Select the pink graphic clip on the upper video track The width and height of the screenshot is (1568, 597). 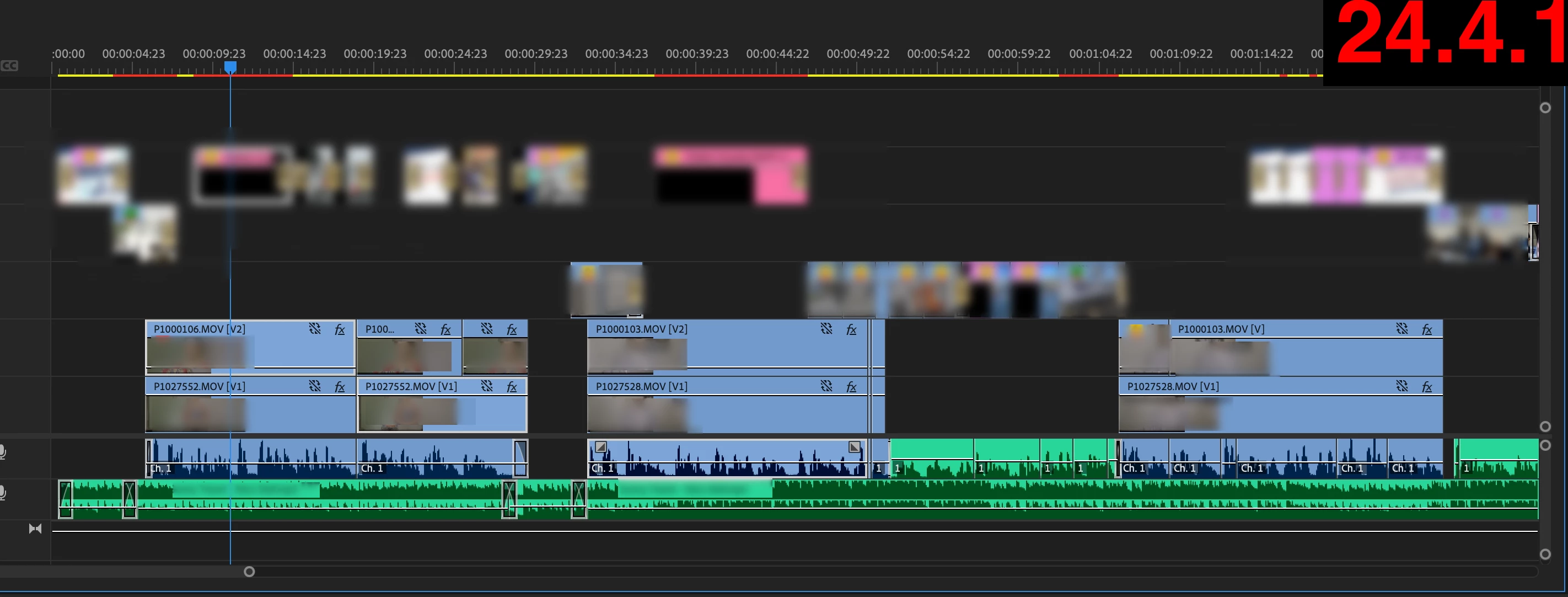(731, 175)
